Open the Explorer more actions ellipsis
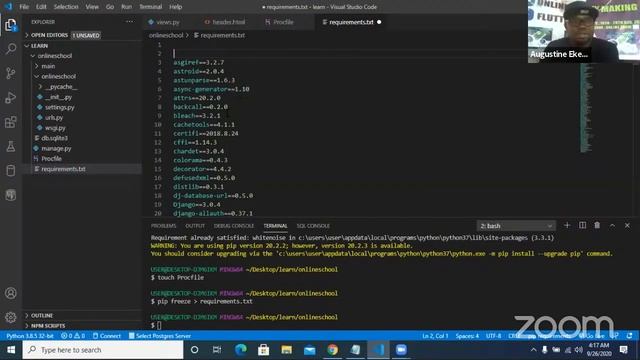The image size is (640, 360). coord(129,22)
